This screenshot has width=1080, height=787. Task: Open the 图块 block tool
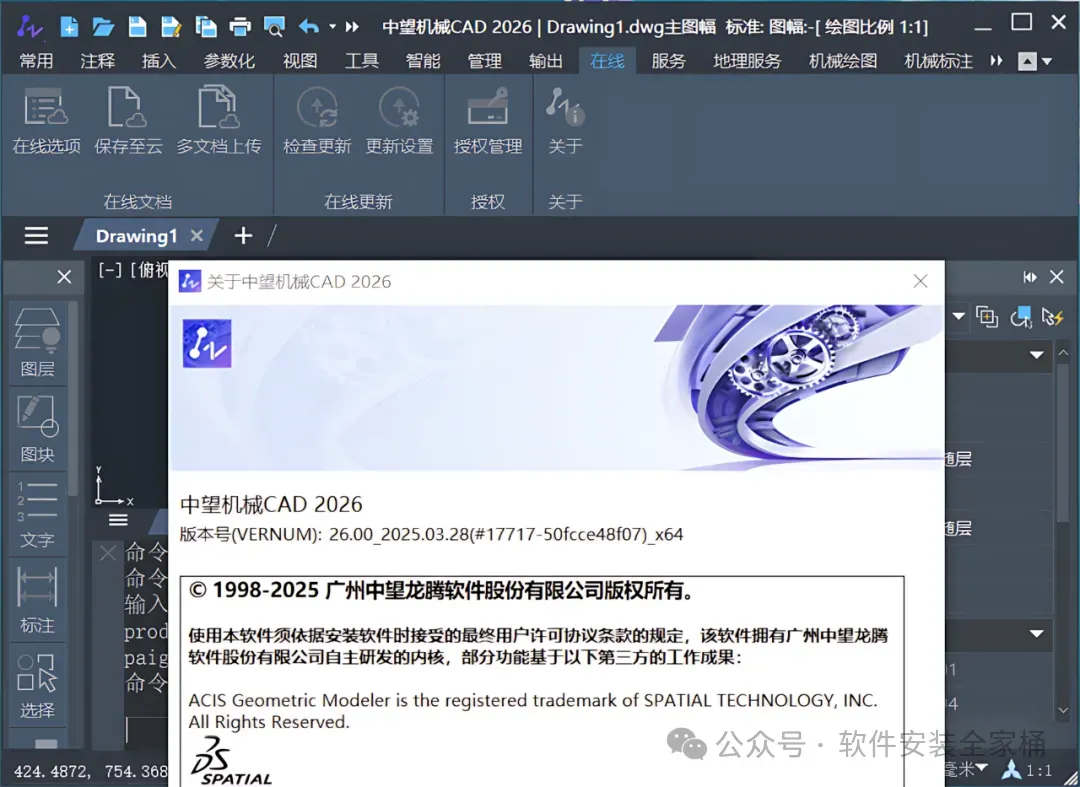(37, 428)
